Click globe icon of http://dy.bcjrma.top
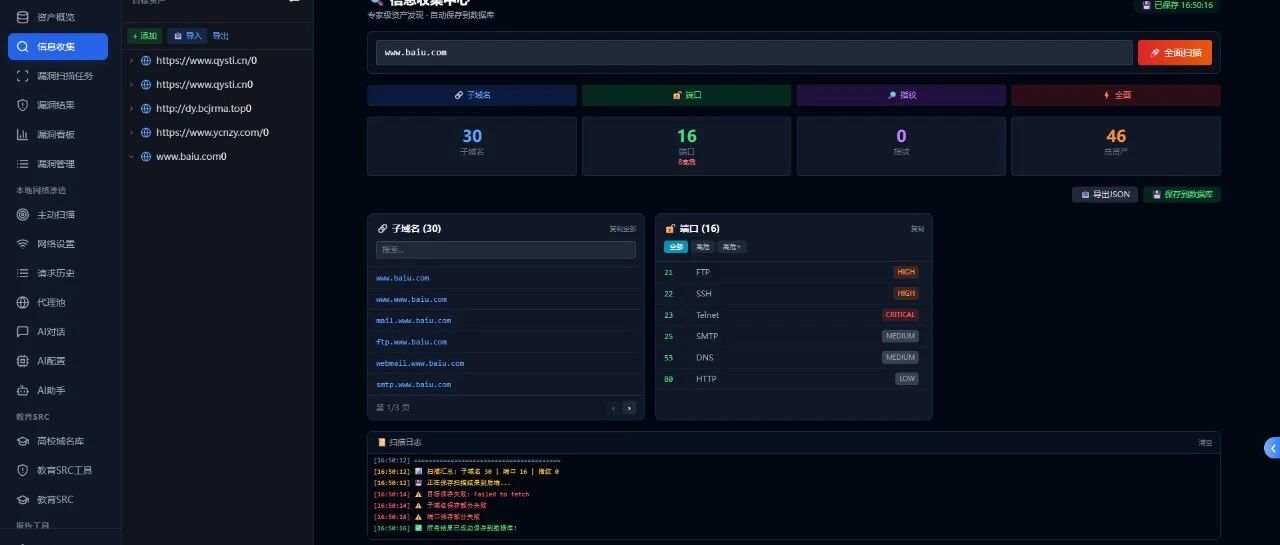Viewport: 1280px width, 545px height. [146, 108]
